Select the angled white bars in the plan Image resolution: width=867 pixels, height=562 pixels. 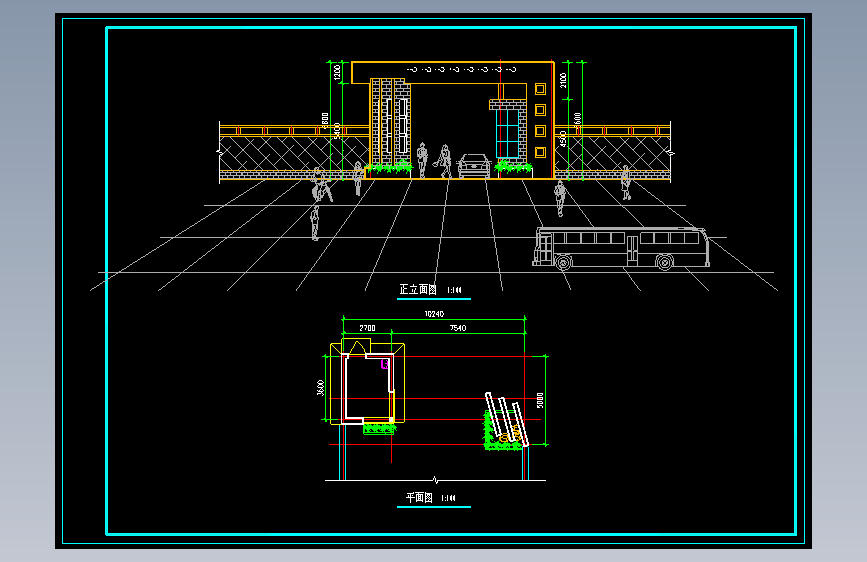507,419
